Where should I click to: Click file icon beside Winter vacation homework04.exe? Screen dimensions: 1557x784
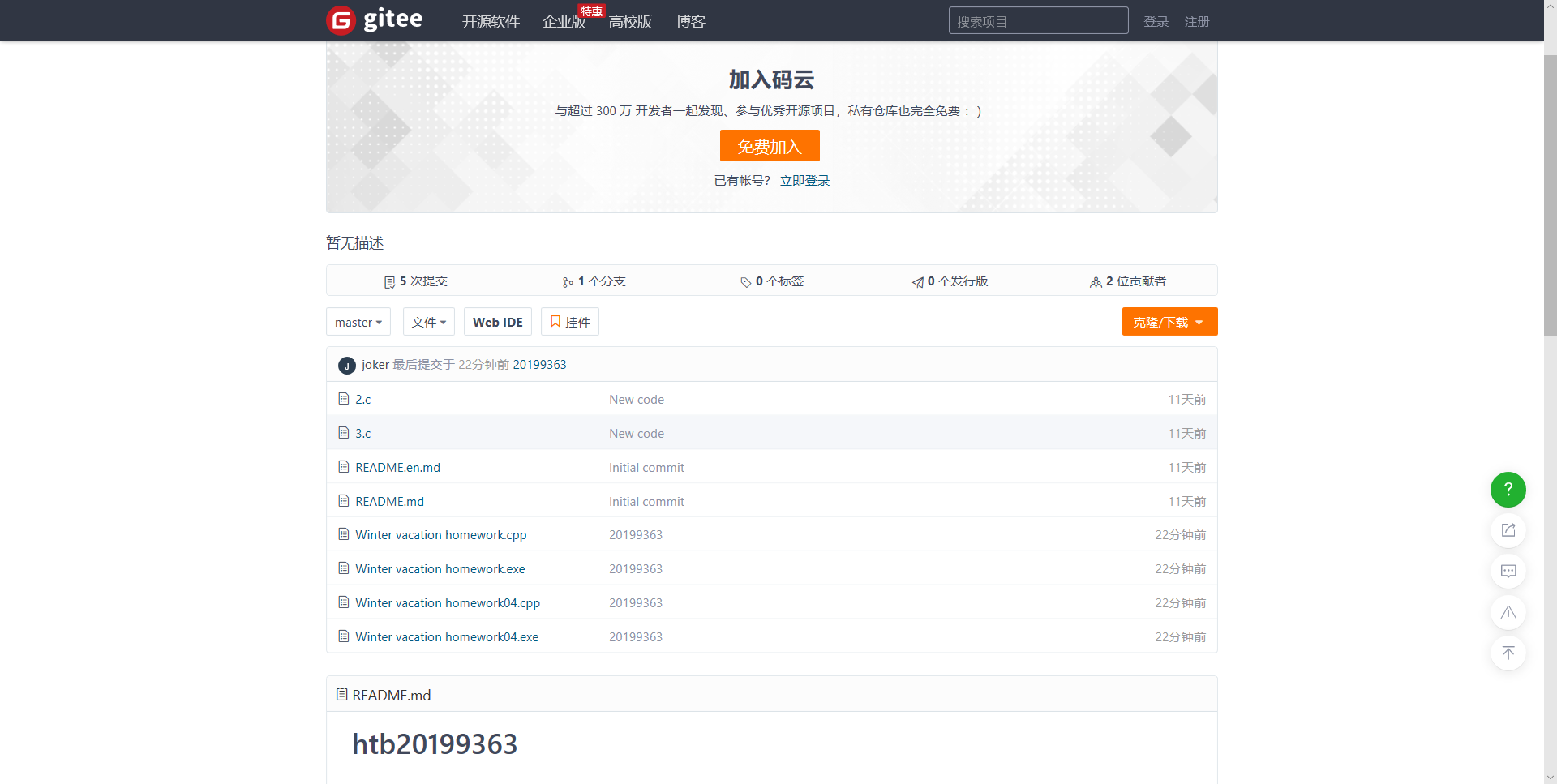coord(344,636)
